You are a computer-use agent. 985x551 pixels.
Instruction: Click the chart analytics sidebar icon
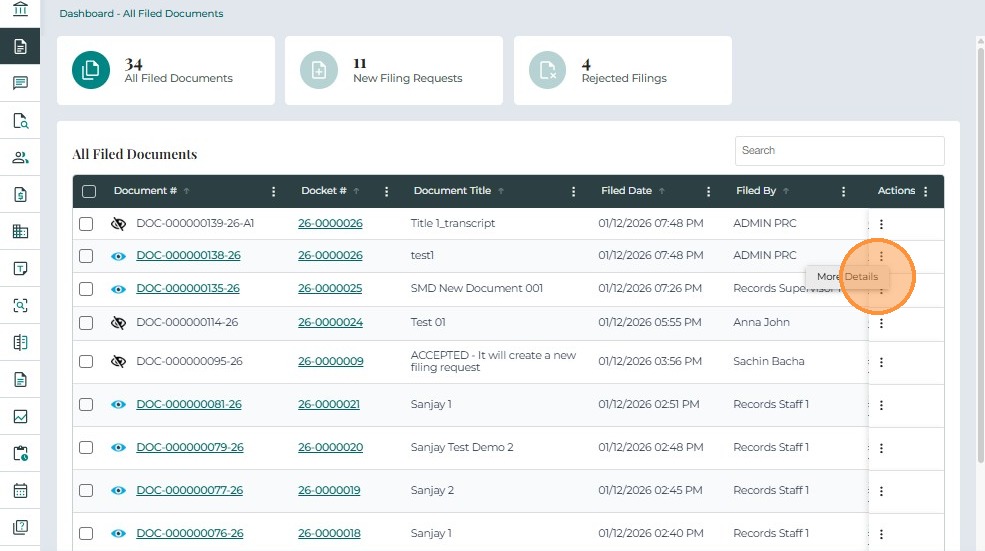tap(20, 416)
